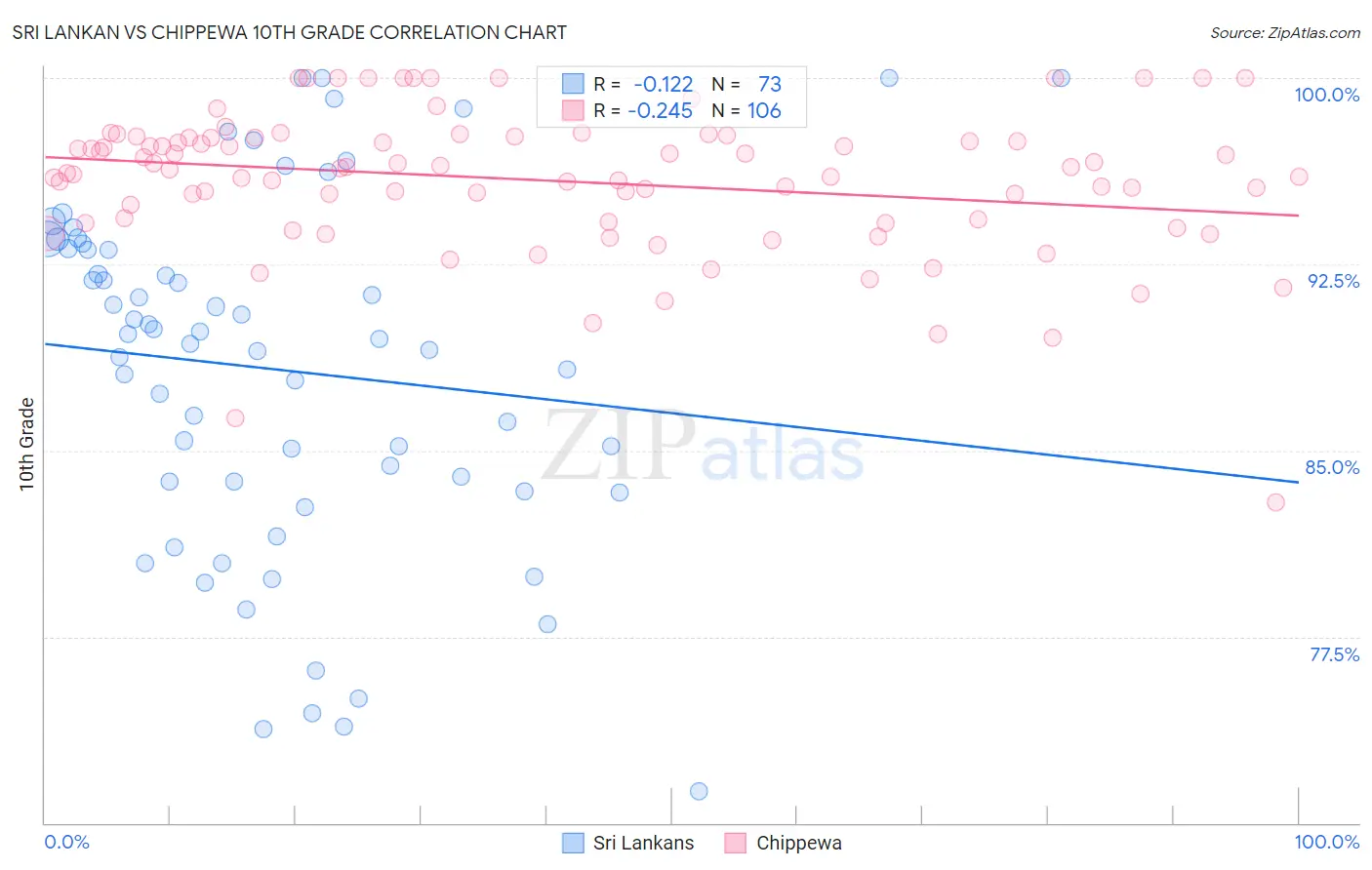Click the -0.122 correlation value
This screenshot has height=870, width=1372.
point(664,84)
